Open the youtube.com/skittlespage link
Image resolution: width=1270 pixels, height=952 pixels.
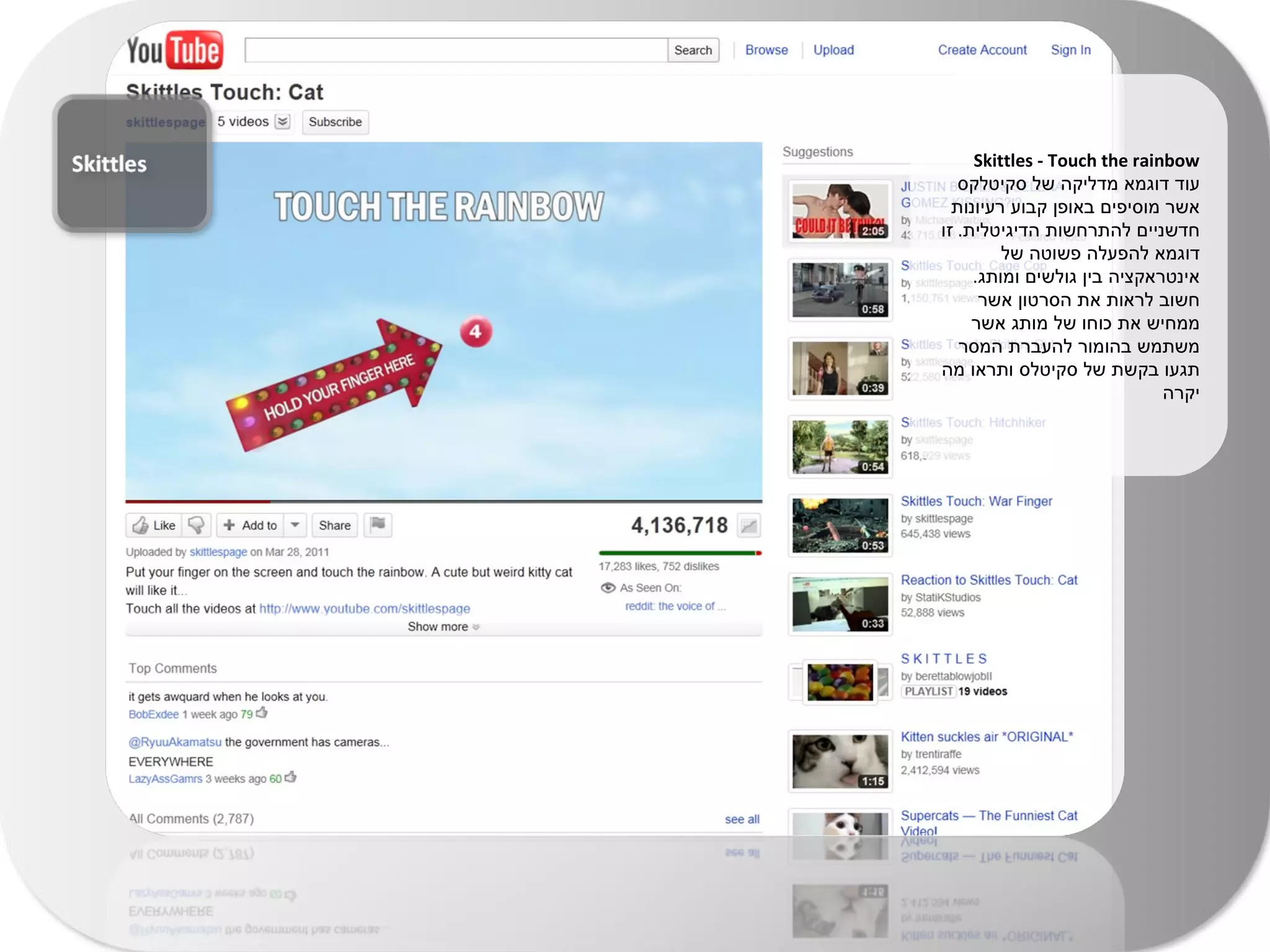364,609
